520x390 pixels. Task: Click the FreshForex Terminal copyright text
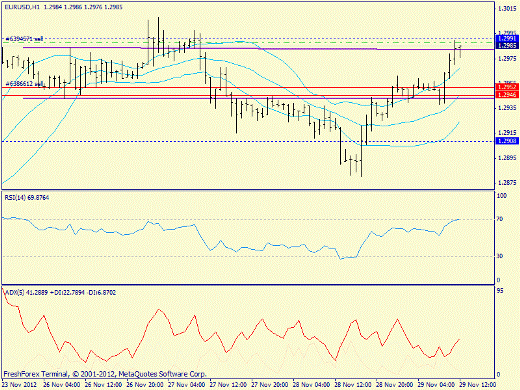[105, 374]
